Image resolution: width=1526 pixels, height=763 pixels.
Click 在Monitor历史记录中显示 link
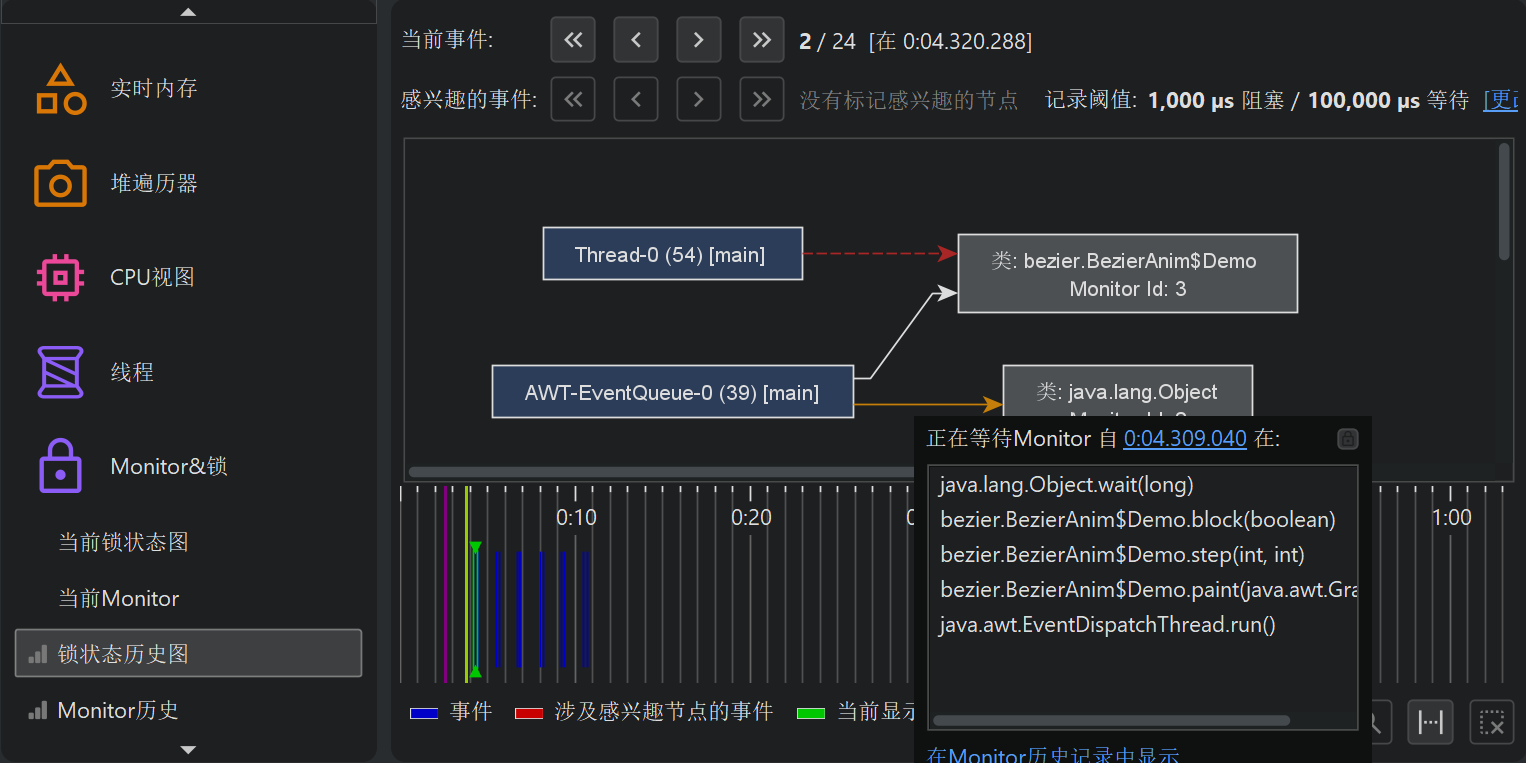coord(1053,755)
